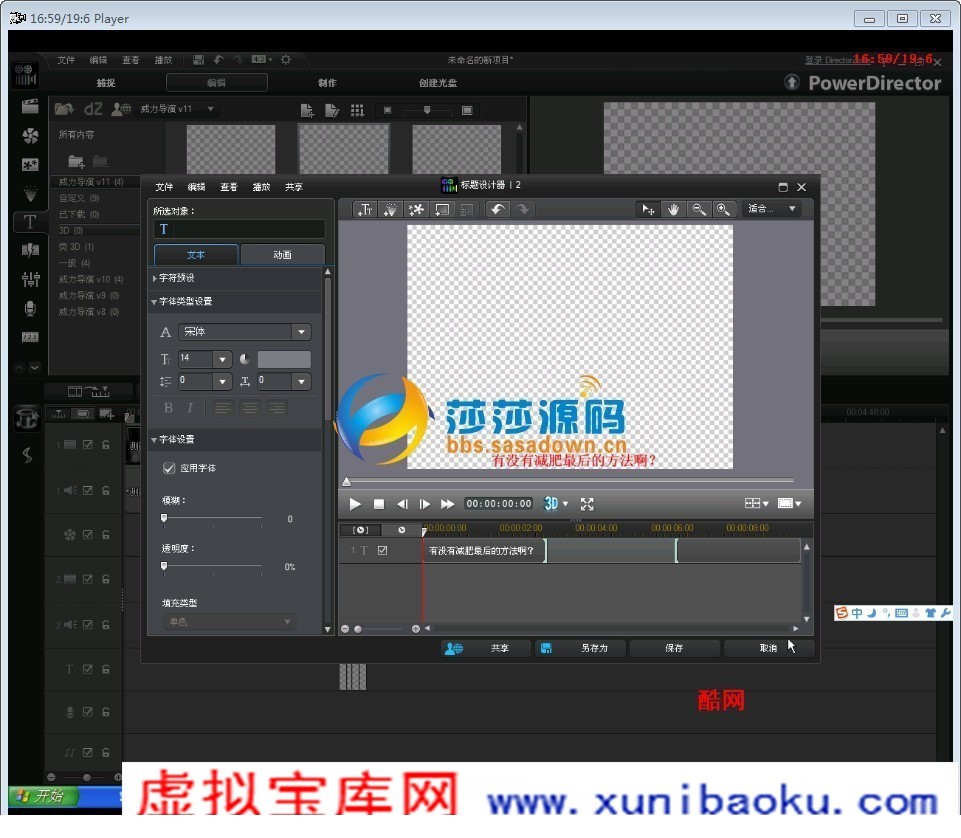Viewport: 961px width, 838px height.
Task: Open the FX Room in main sidebar
Action: 29,135
